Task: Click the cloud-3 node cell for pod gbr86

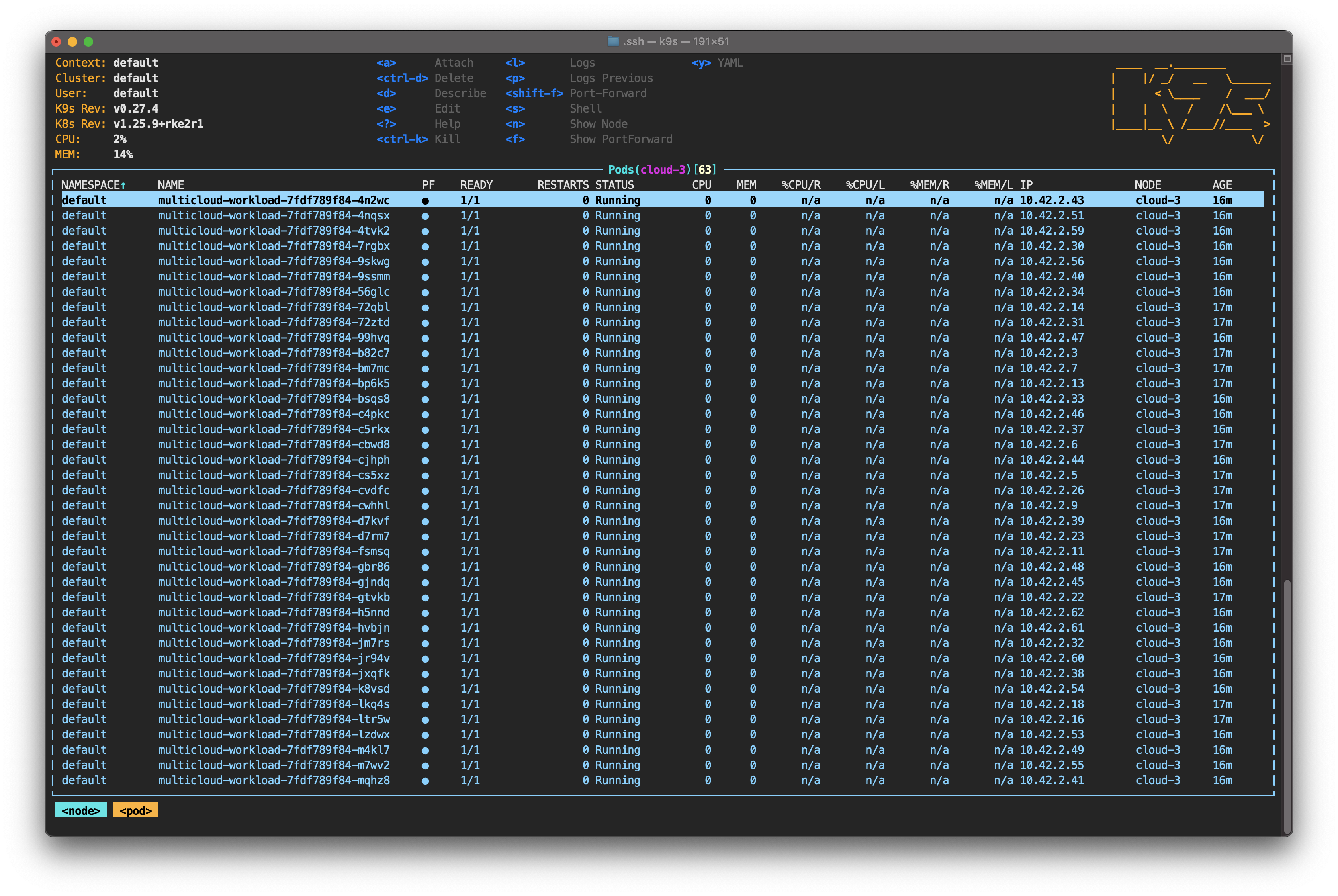Action: point(1158,567)
